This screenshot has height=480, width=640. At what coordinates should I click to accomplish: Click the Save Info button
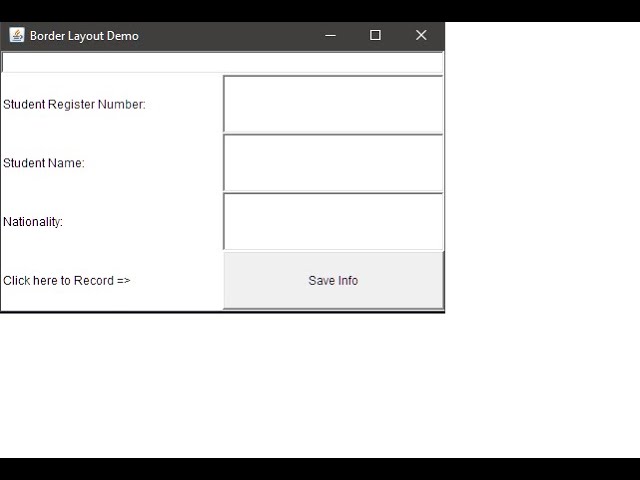[333, 280]
